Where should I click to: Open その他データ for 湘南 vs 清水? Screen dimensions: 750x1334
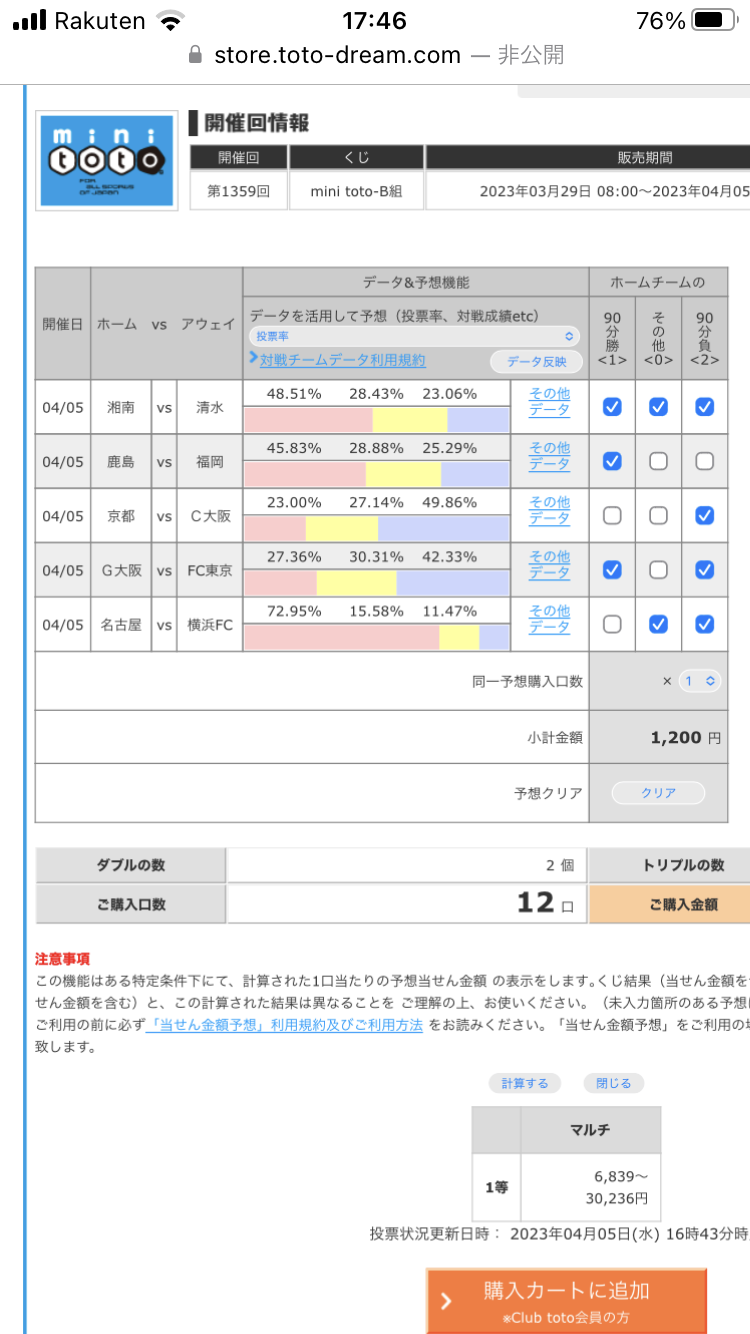(549, 402)
